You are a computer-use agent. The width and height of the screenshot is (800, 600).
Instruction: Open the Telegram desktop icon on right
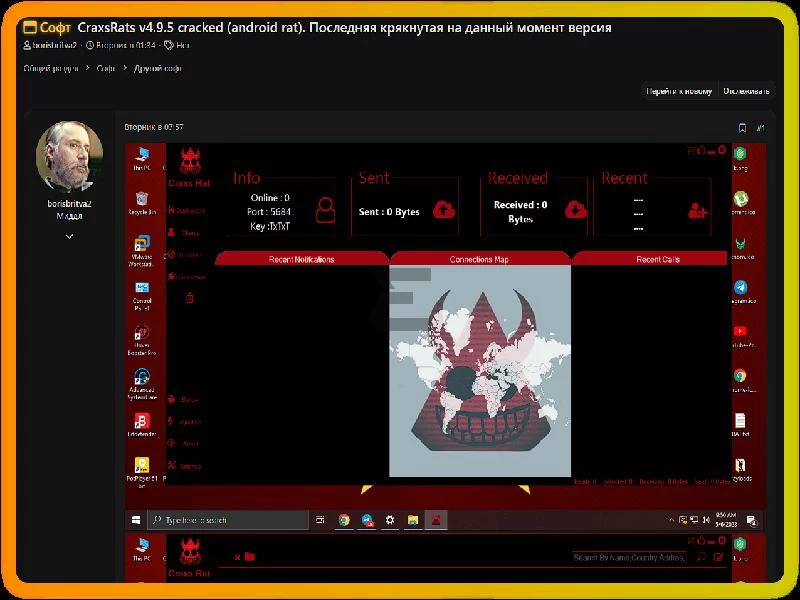[741, 292]
